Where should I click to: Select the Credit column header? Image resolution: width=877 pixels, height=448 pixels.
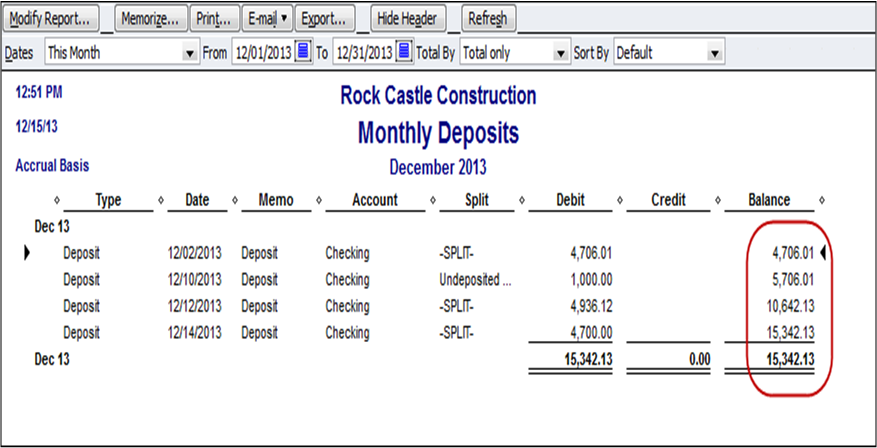[668, 200]
